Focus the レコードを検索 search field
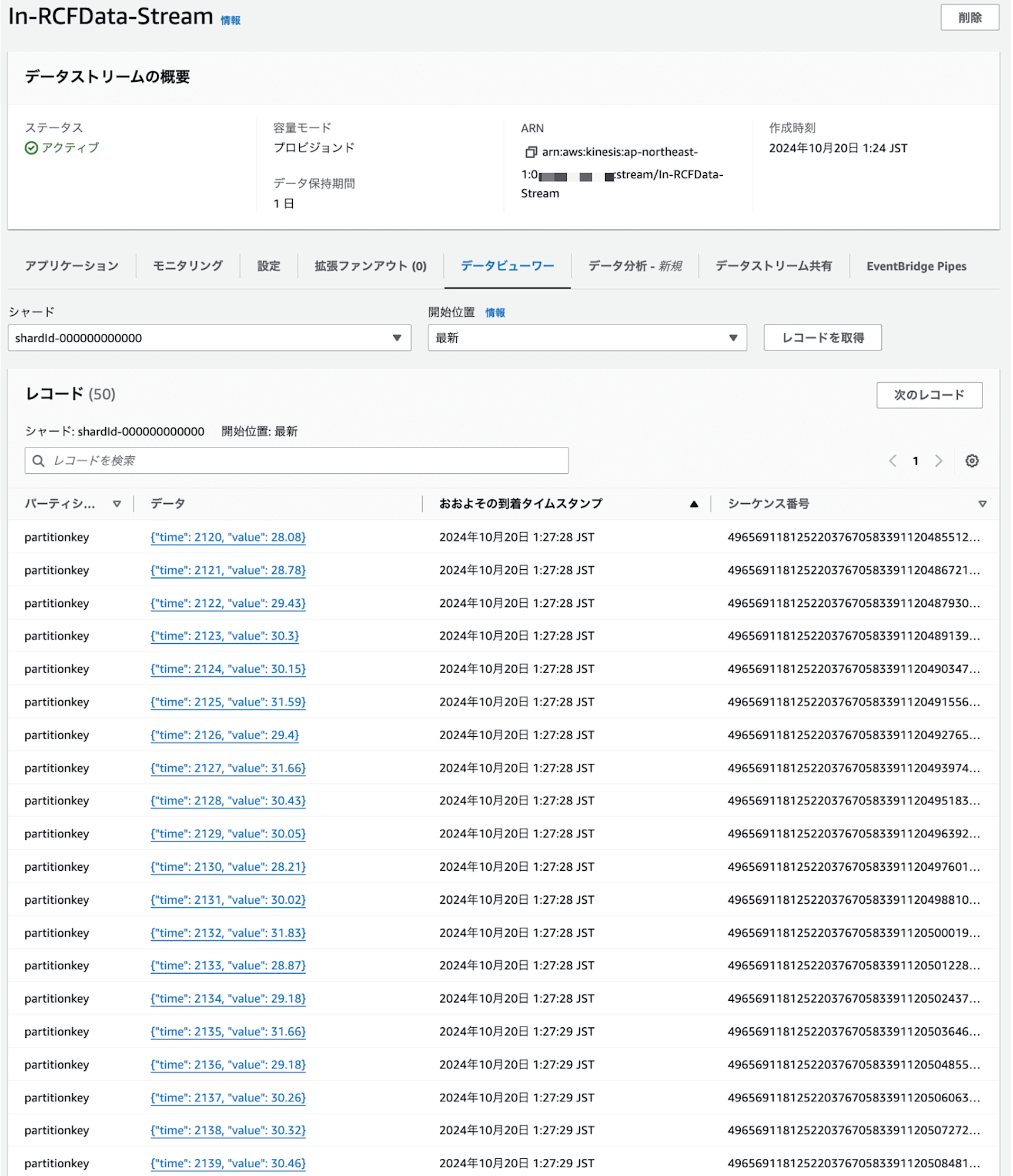 point(297,462)
